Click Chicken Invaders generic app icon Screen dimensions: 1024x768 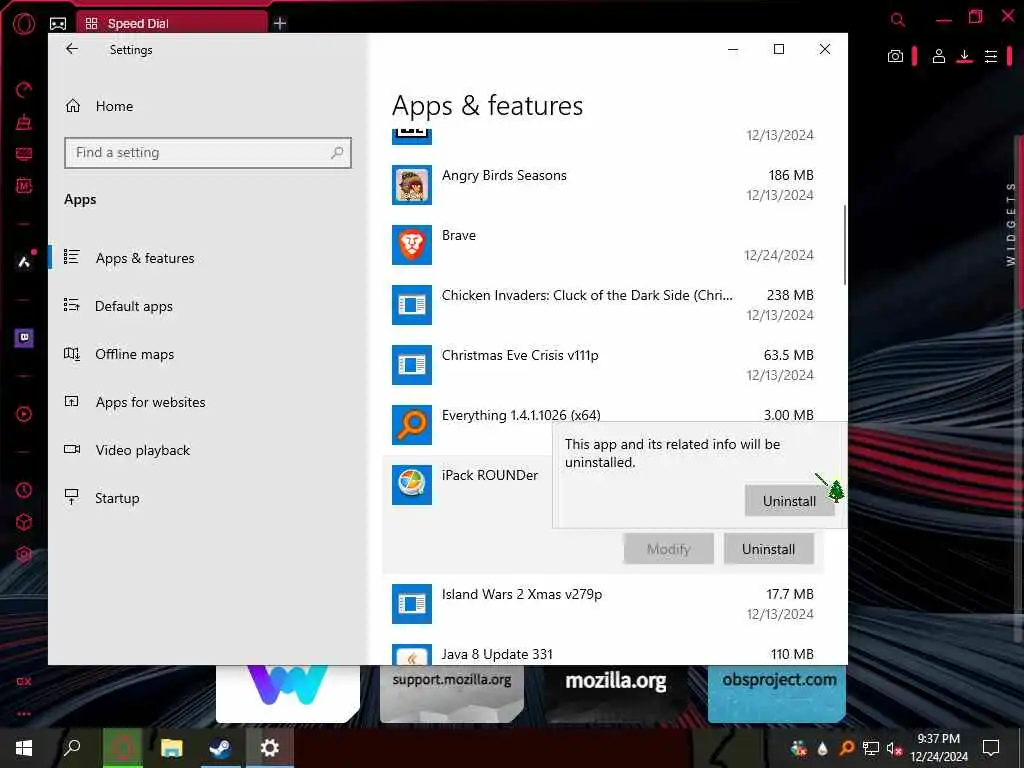pos(411,305)
